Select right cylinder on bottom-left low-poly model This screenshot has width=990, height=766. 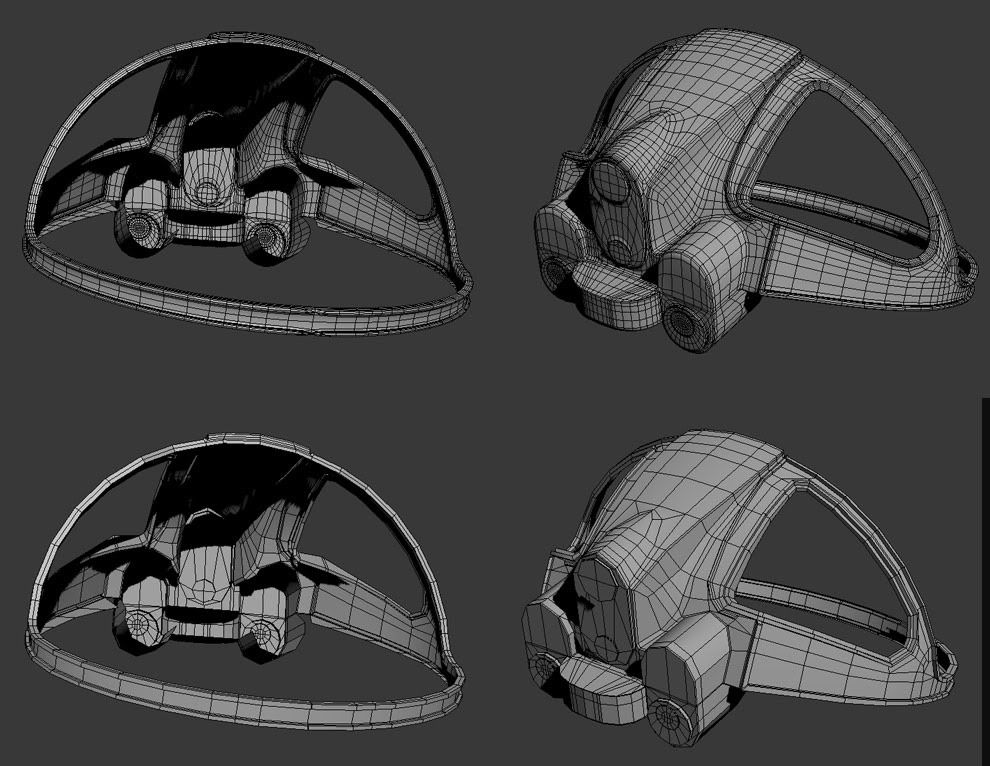click(x=263, y=632)
